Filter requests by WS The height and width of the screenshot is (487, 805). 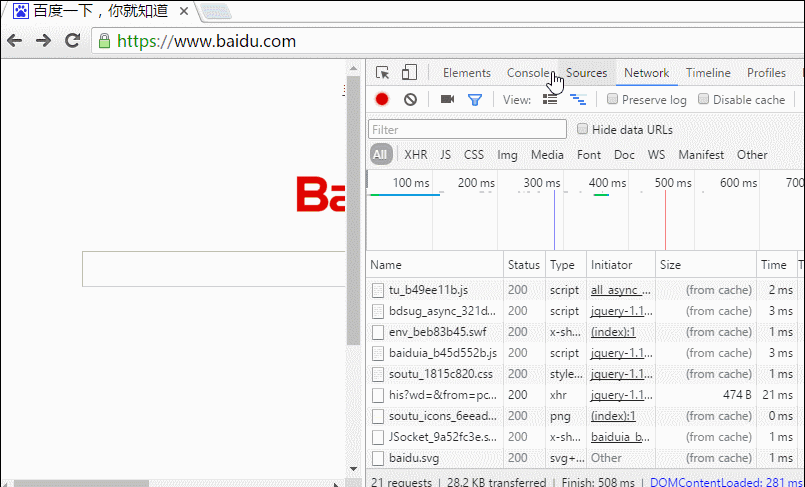656,154
